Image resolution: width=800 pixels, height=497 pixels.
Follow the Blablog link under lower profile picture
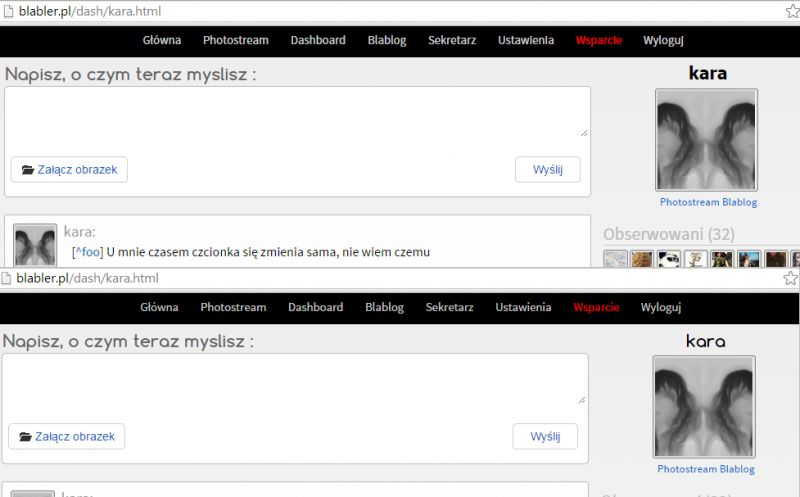(x=737, y=469)
